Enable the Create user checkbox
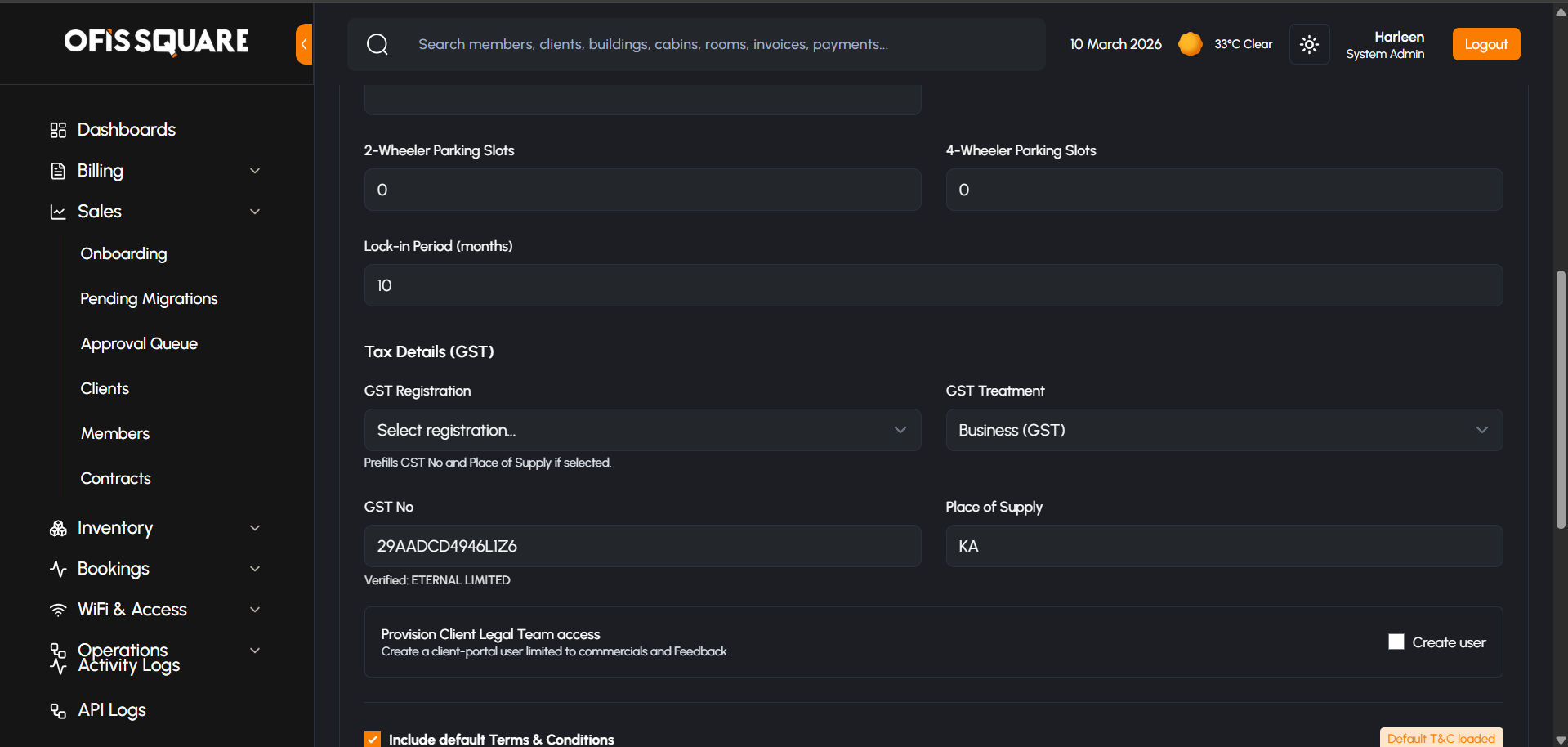The image size is (1568, 747). pyautogui.click(x=1396, y=642)
